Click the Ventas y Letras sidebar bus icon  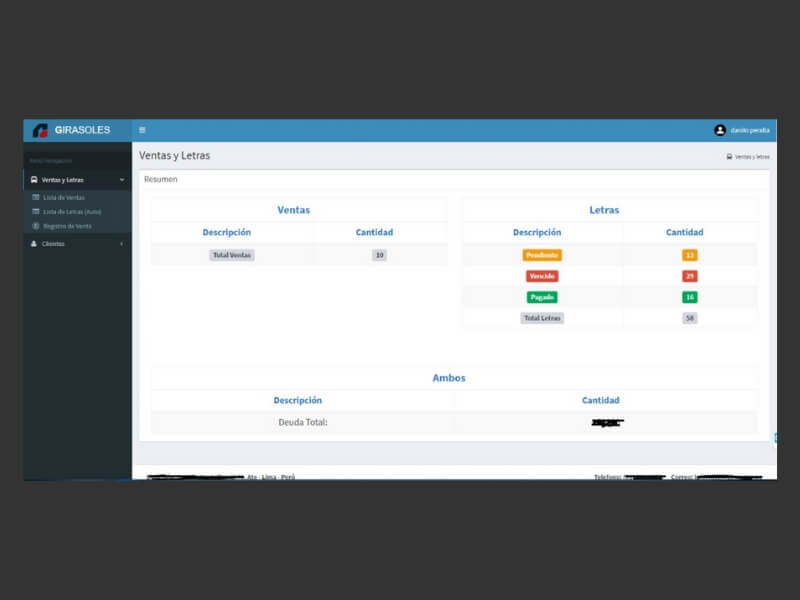point(34,180)
